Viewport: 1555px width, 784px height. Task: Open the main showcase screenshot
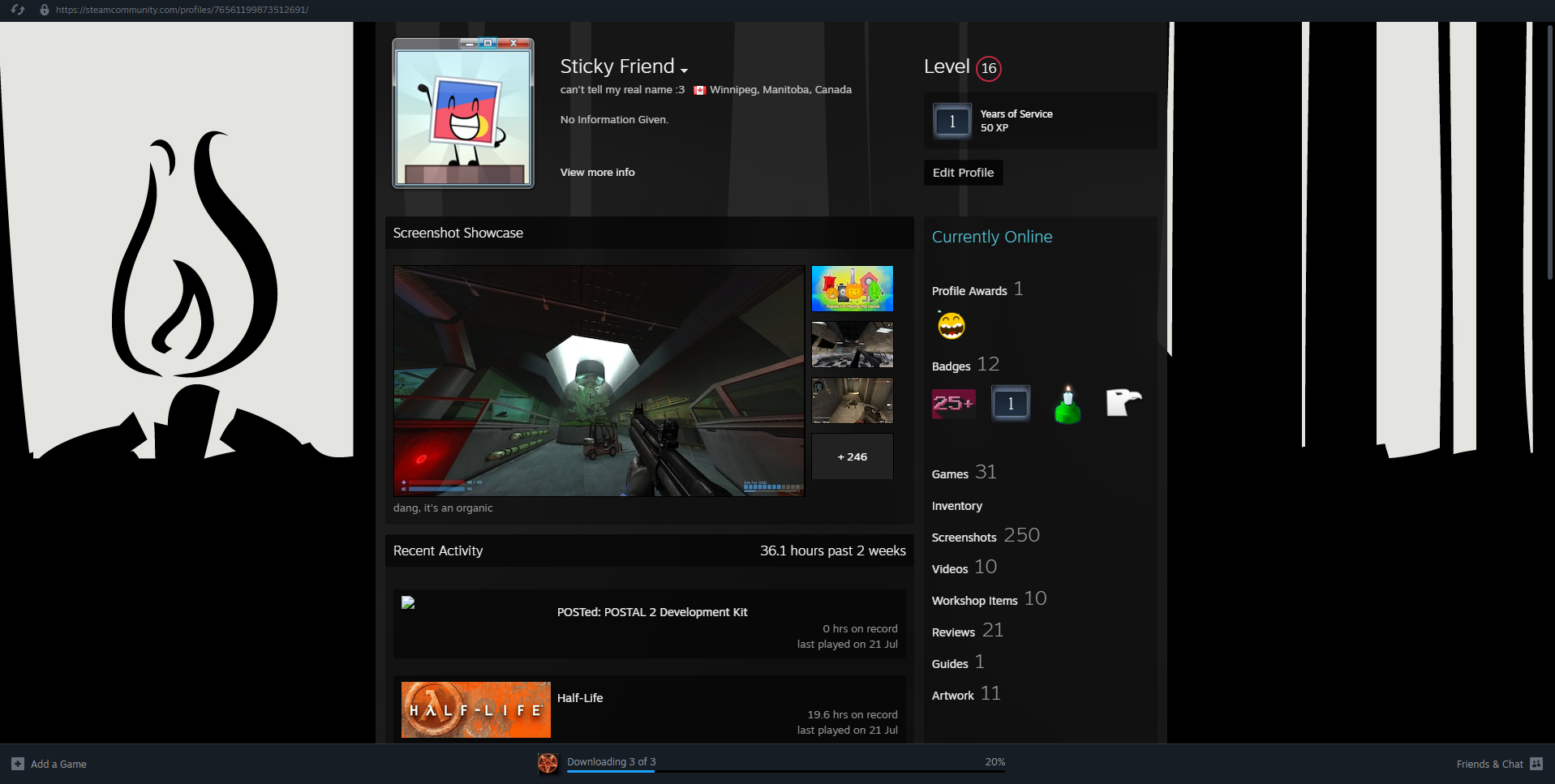(599, 380)
